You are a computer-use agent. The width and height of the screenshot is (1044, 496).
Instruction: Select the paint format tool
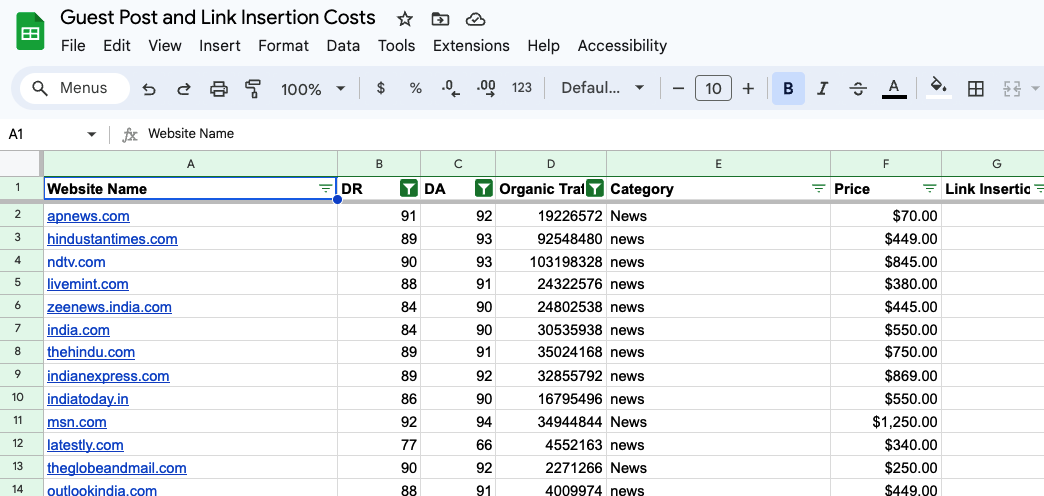click(253, 89)
